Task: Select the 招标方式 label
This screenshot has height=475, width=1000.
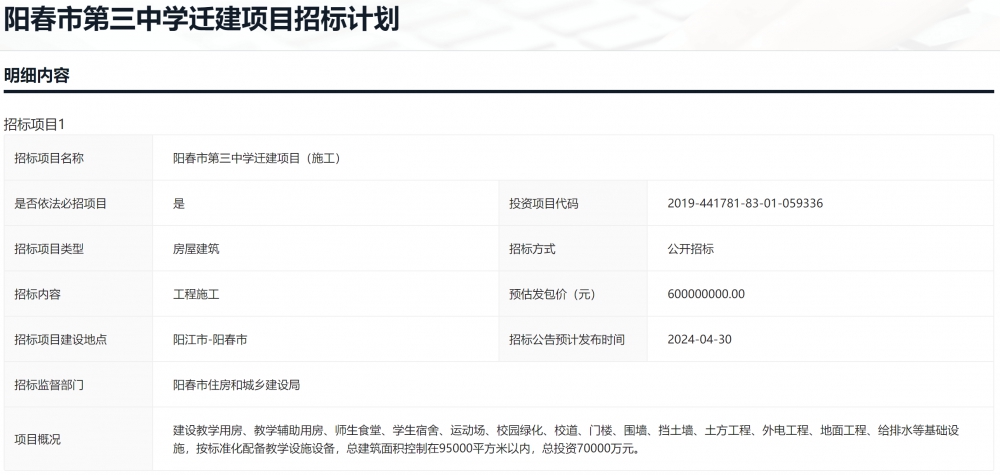Action: [532, 249]
